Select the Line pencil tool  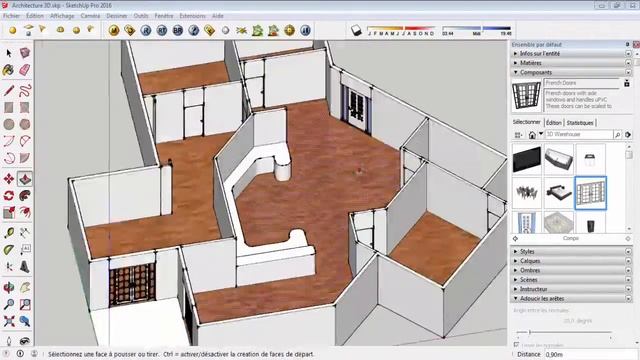9,90
